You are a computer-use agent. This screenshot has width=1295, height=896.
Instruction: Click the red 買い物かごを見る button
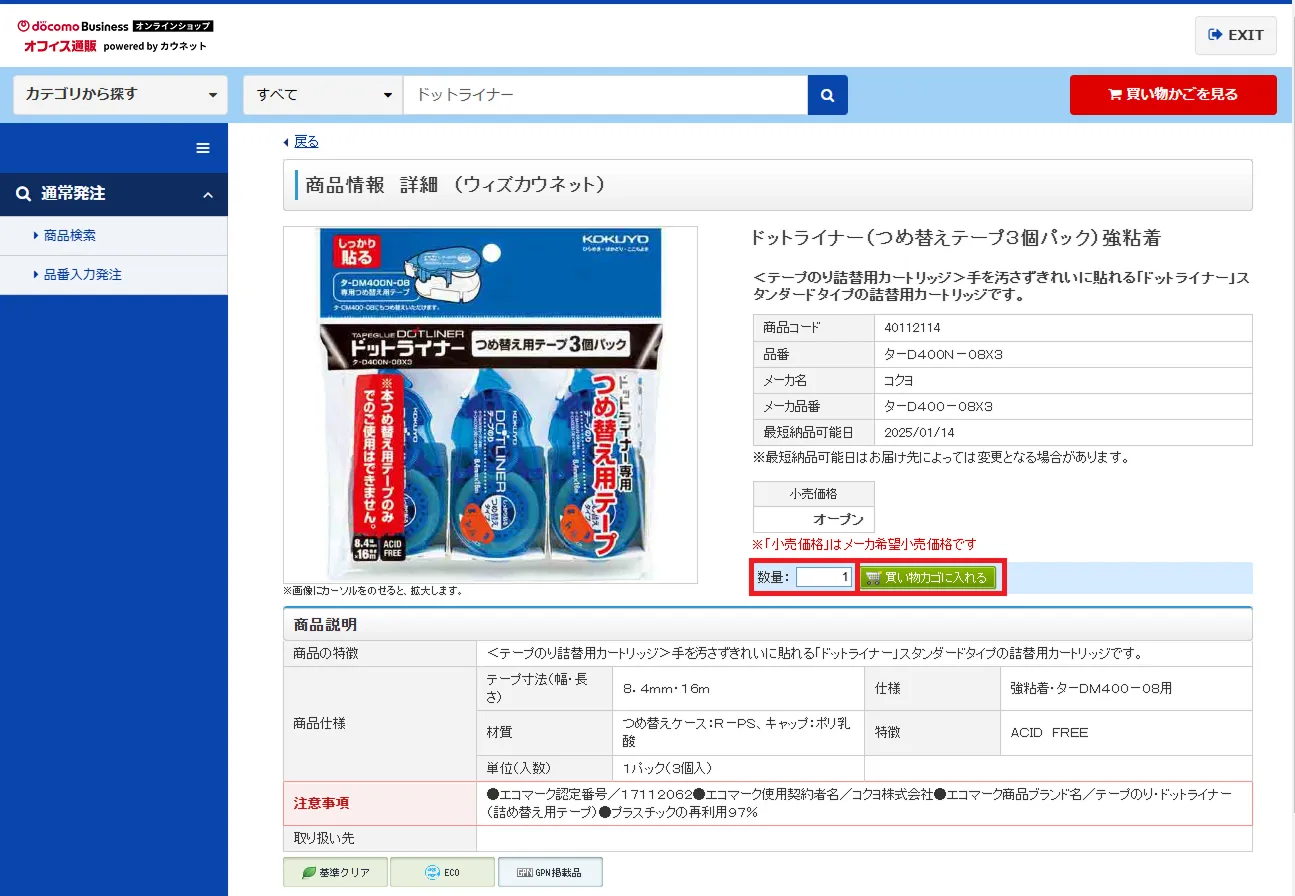click(x=1172, y=95)
